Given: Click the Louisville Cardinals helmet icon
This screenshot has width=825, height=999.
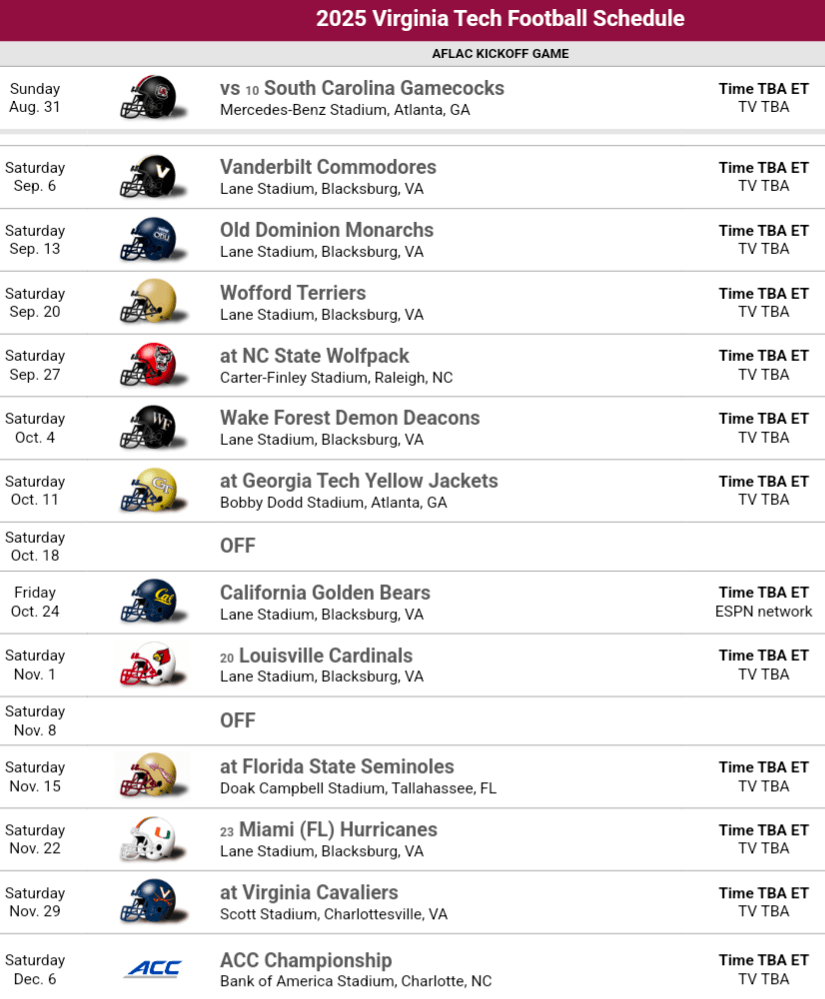Looking at the screenshot, I should point(148,664).
